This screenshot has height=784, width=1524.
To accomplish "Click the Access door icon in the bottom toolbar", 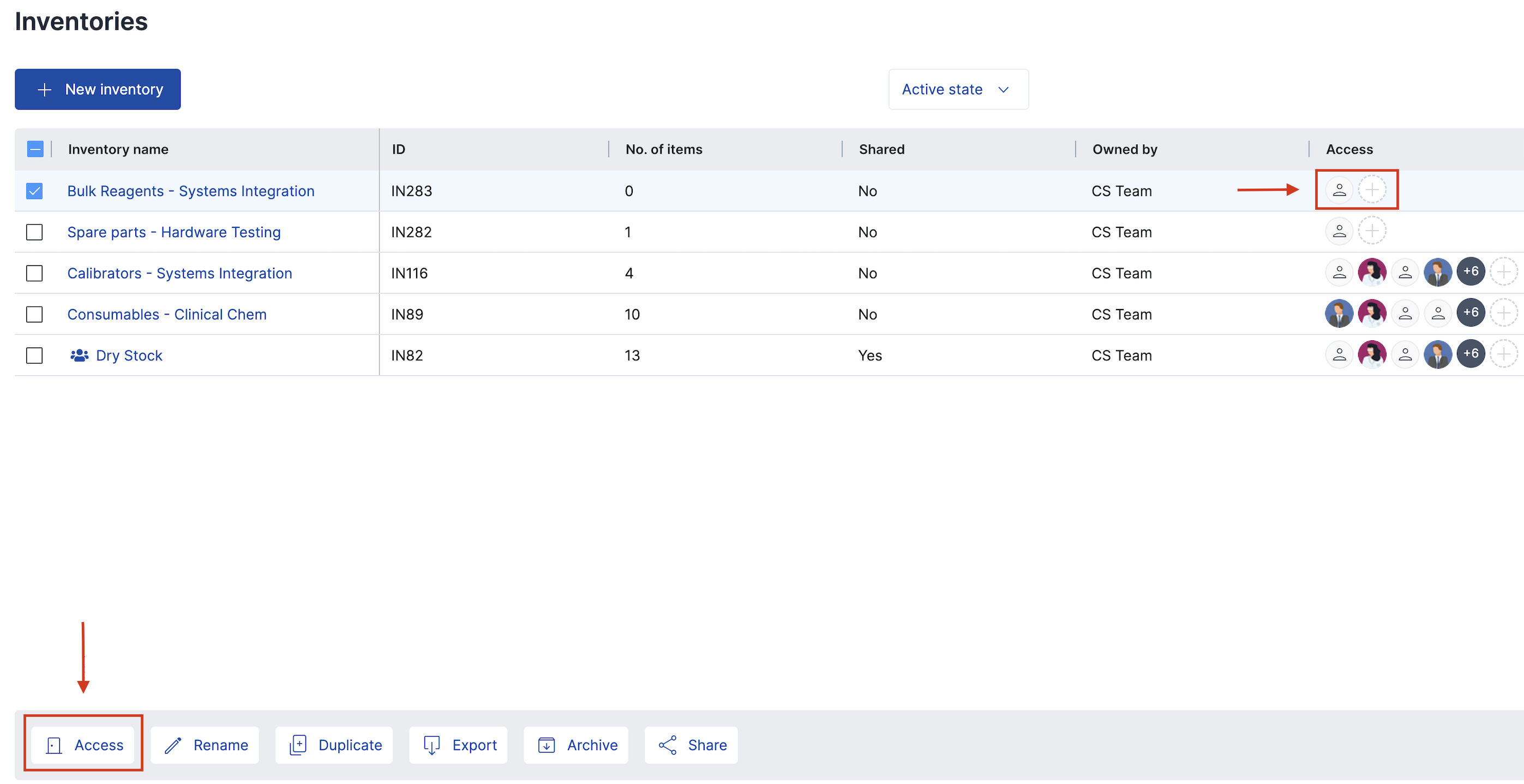I will [x=55, y=745].
